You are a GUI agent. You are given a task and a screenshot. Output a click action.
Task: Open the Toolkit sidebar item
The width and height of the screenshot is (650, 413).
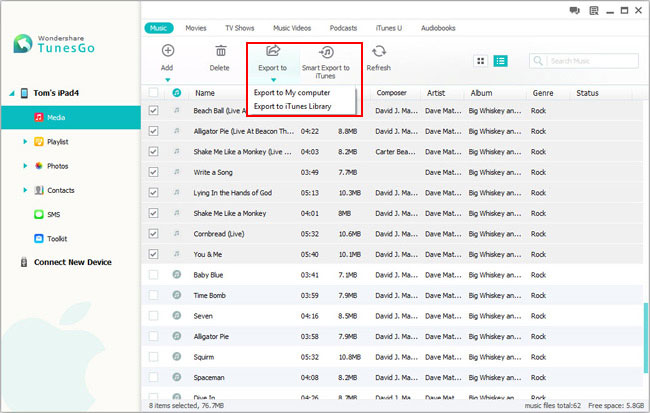[57, 239]
